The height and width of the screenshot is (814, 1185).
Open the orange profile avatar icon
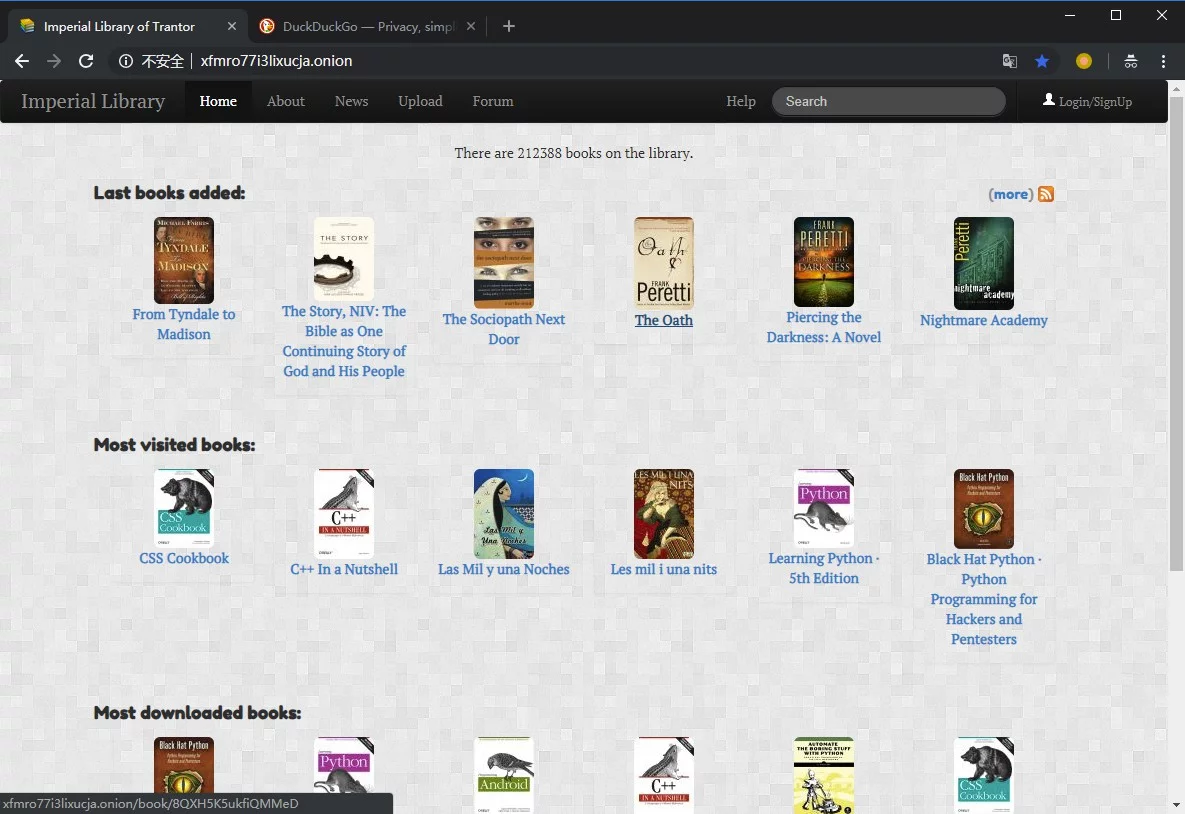(1084, 61)
